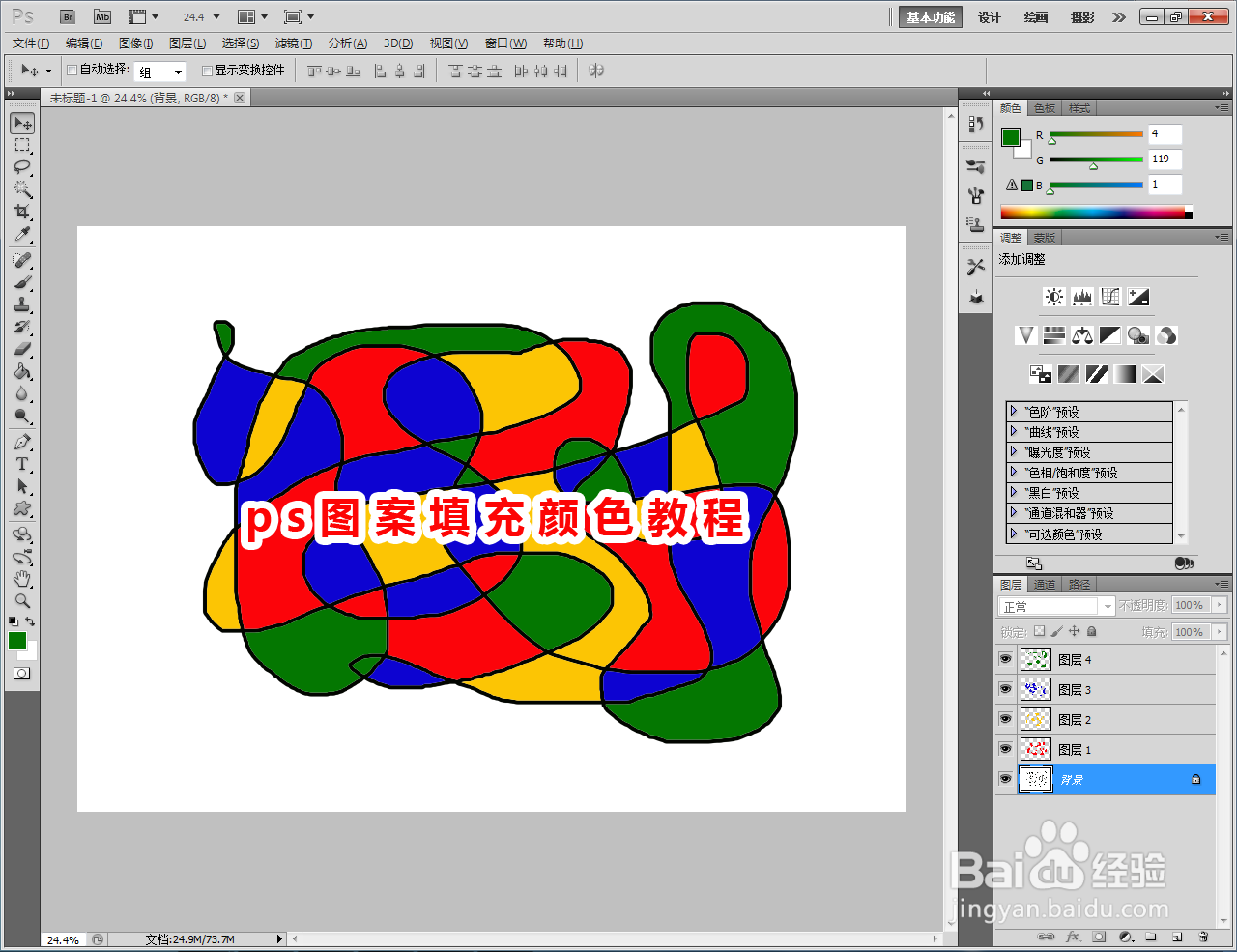Select the Eyedropper tool
The width and height of the screenshot is (1237, 952).
coord(22,234)
